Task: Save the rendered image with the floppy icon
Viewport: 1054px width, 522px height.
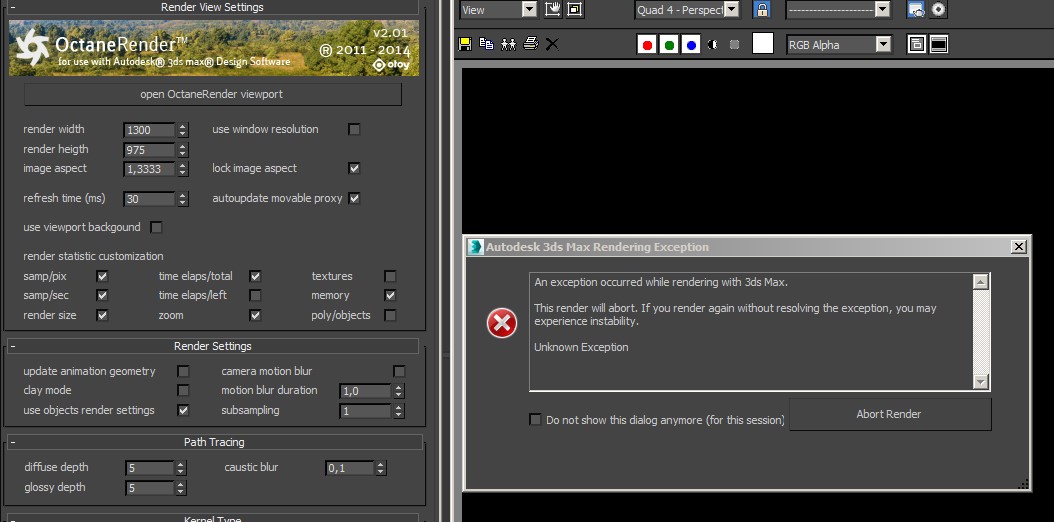Action: click(x=464, y=44)
